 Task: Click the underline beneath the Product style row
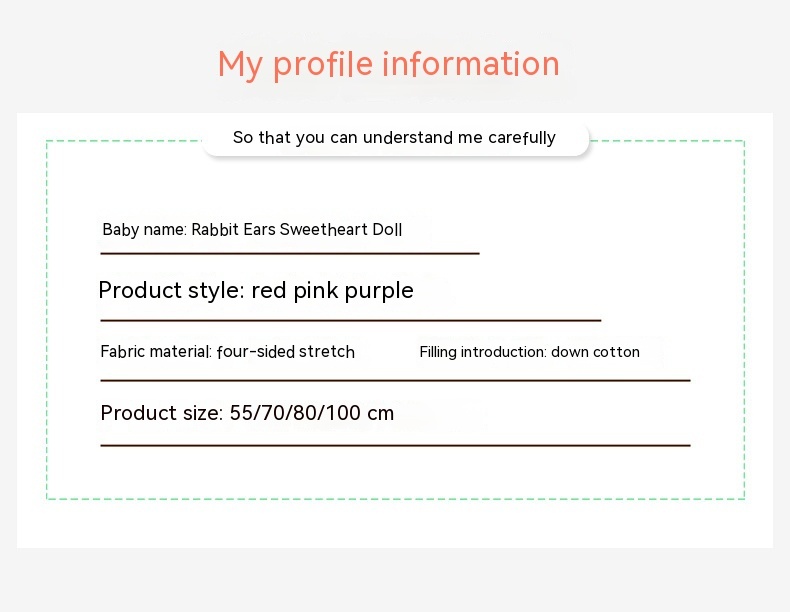[350, 320]
